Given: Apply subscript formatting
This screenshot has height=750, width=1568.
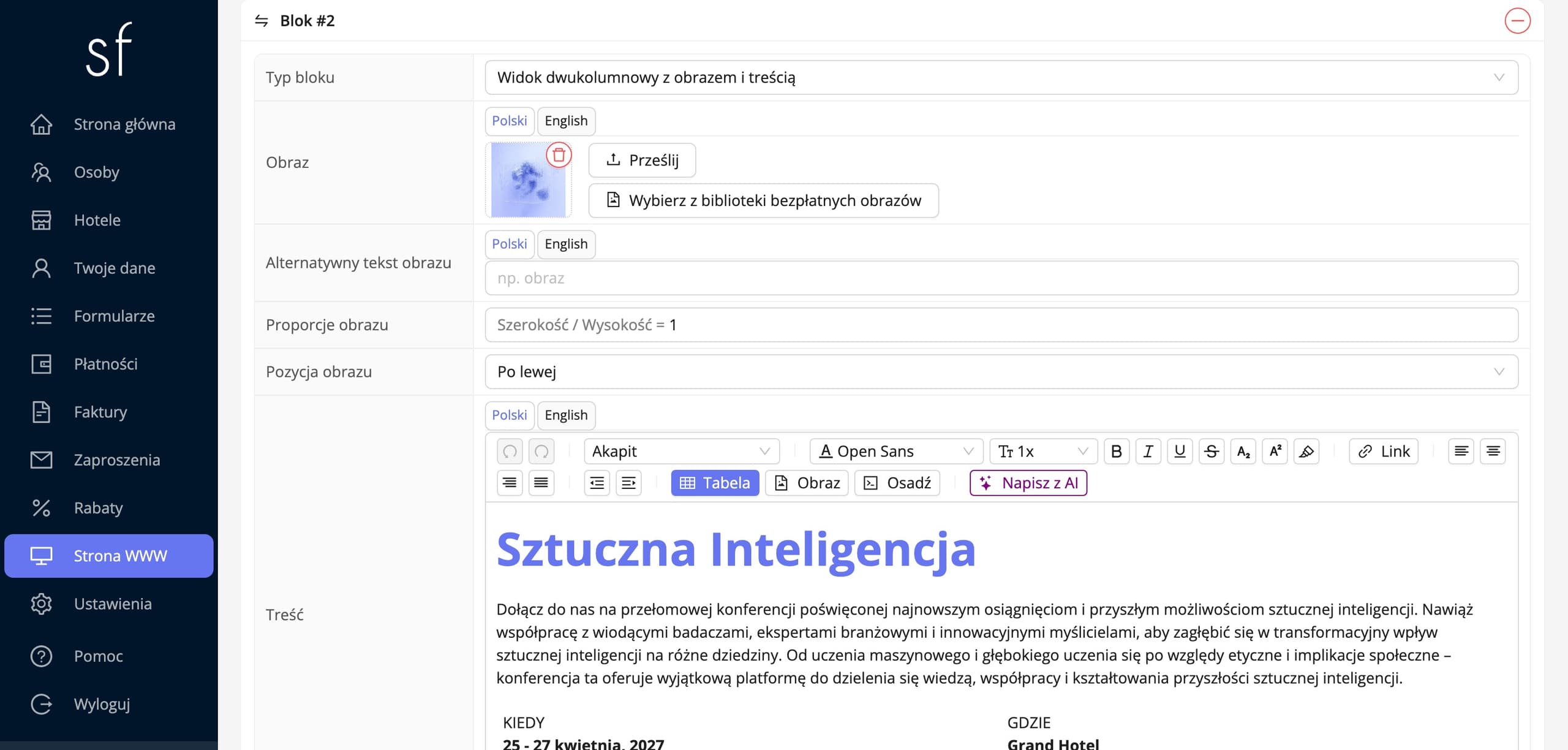Looking at the screenshot, I should 1243,452.
